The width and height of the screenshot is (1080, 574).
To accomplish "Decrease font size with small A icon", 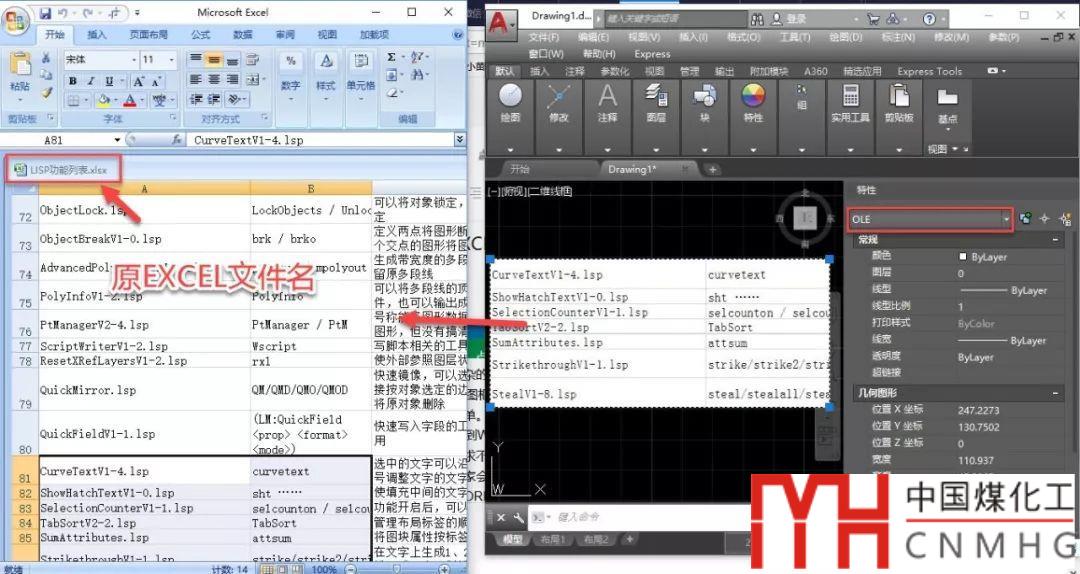I will click(157, 81).
